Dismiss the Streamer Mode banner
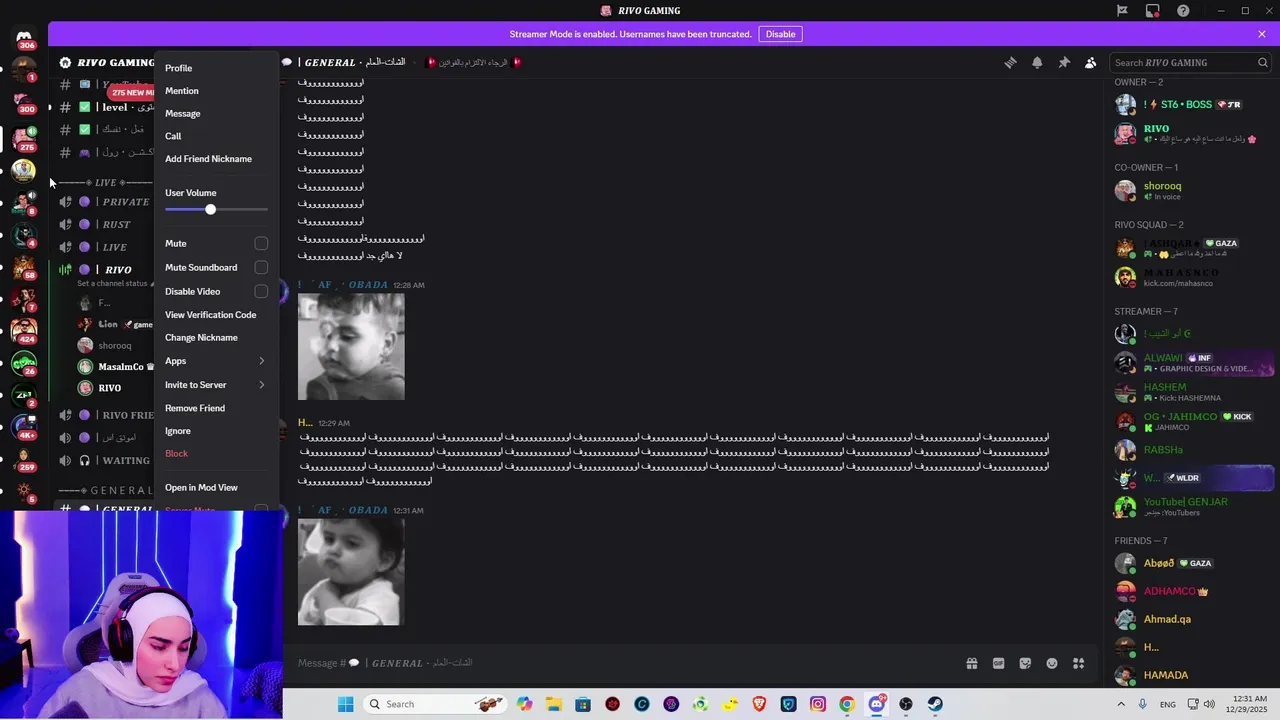Screen dimensions: 1280x720 click(x=1262, y=34)
